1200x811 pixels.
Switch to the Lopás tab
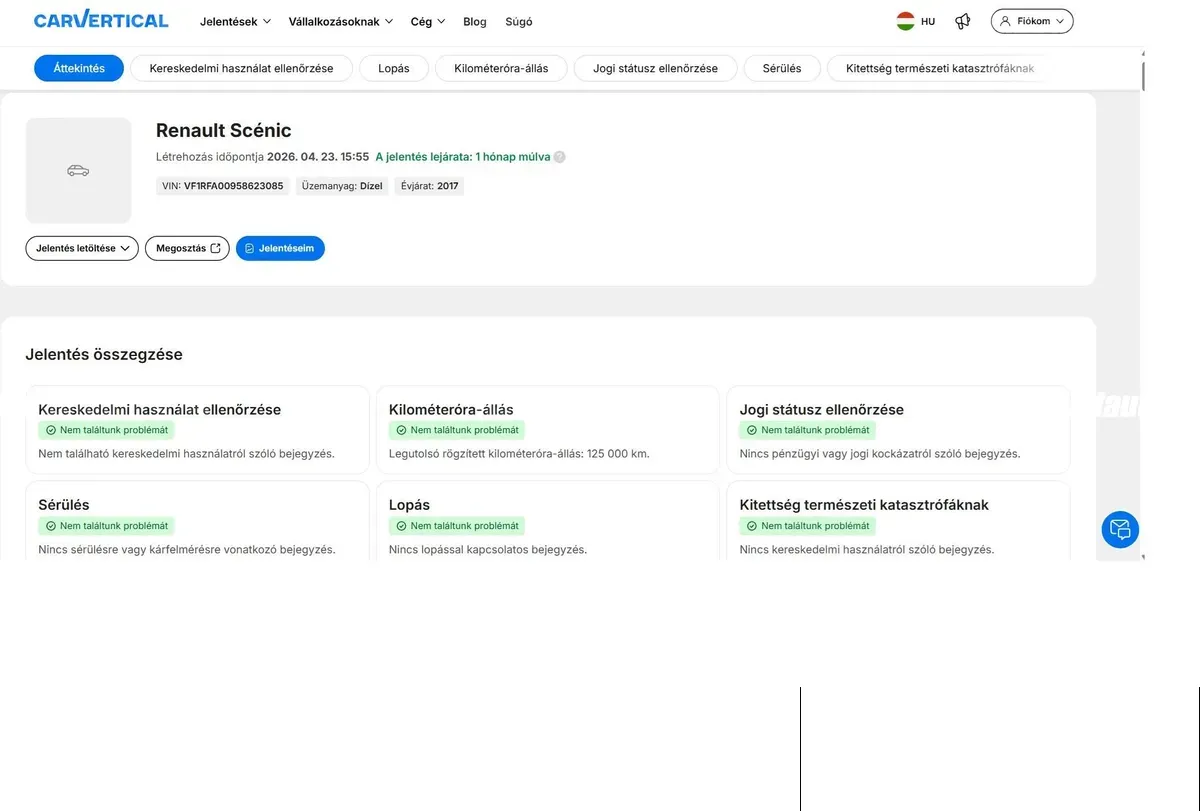(394, 68)
